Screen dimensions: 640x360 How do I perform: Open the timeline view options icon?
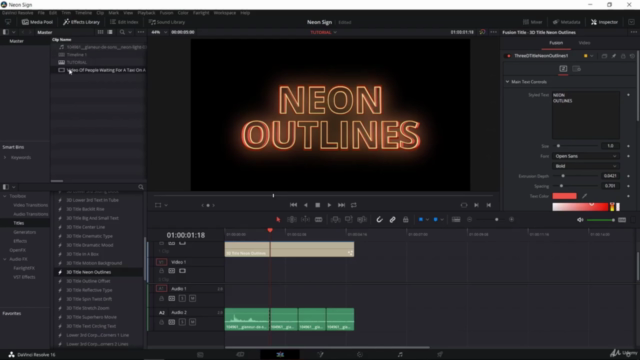click(x=456, y=220)
